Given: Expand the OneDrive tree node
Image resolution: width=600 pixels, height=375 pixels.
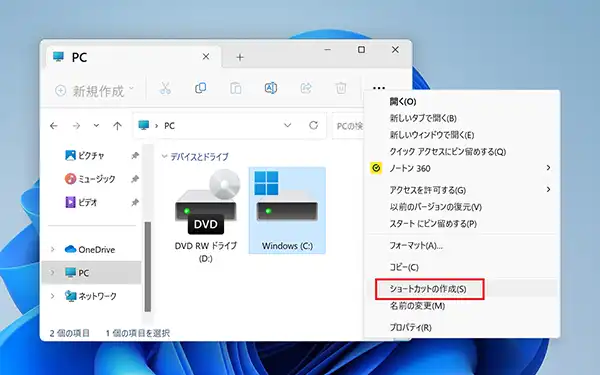Looking at the screenshot, I should (x=52, y=249).
